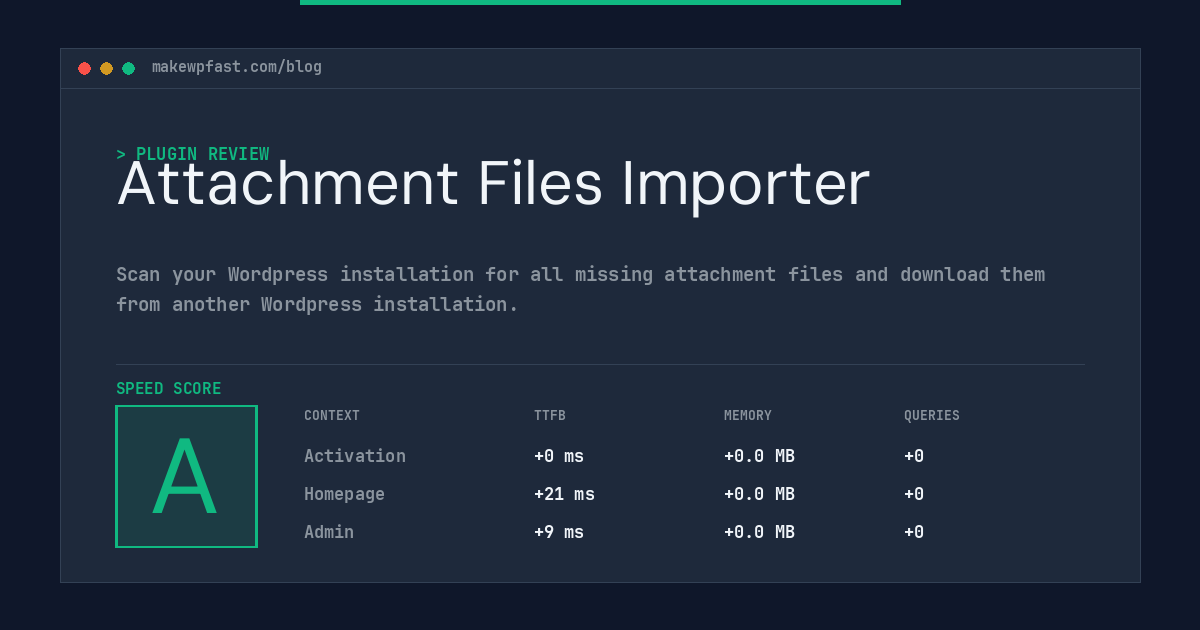Click the SPEED SCORE label
This screenshot has height=630, width=1200.
[169, 388]
